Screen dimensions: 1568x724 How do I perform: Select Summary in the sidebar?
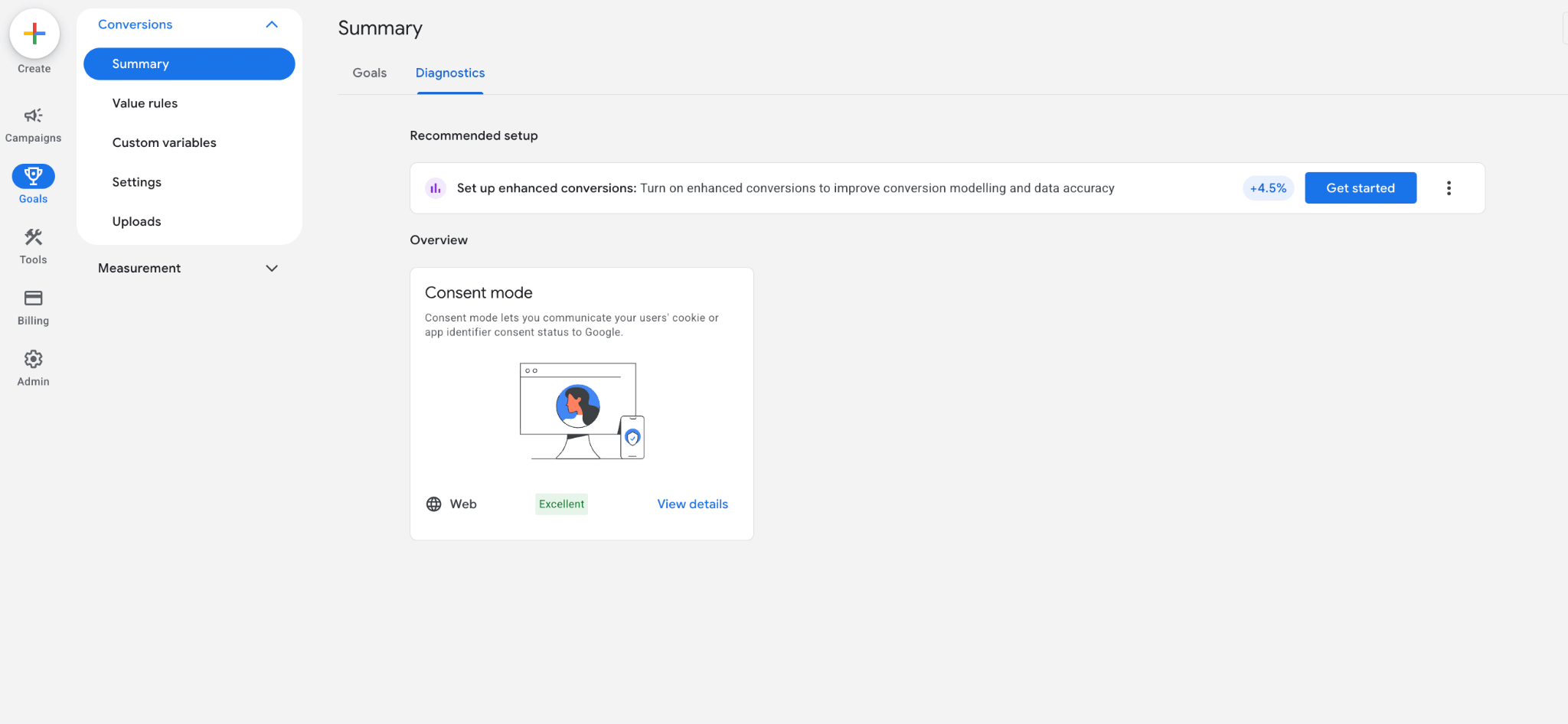point(189,64)
